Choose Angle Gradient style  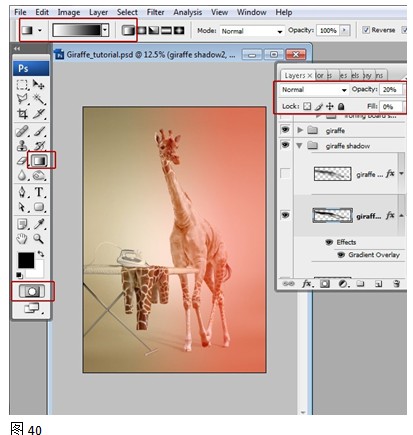[x=154, y=31]
